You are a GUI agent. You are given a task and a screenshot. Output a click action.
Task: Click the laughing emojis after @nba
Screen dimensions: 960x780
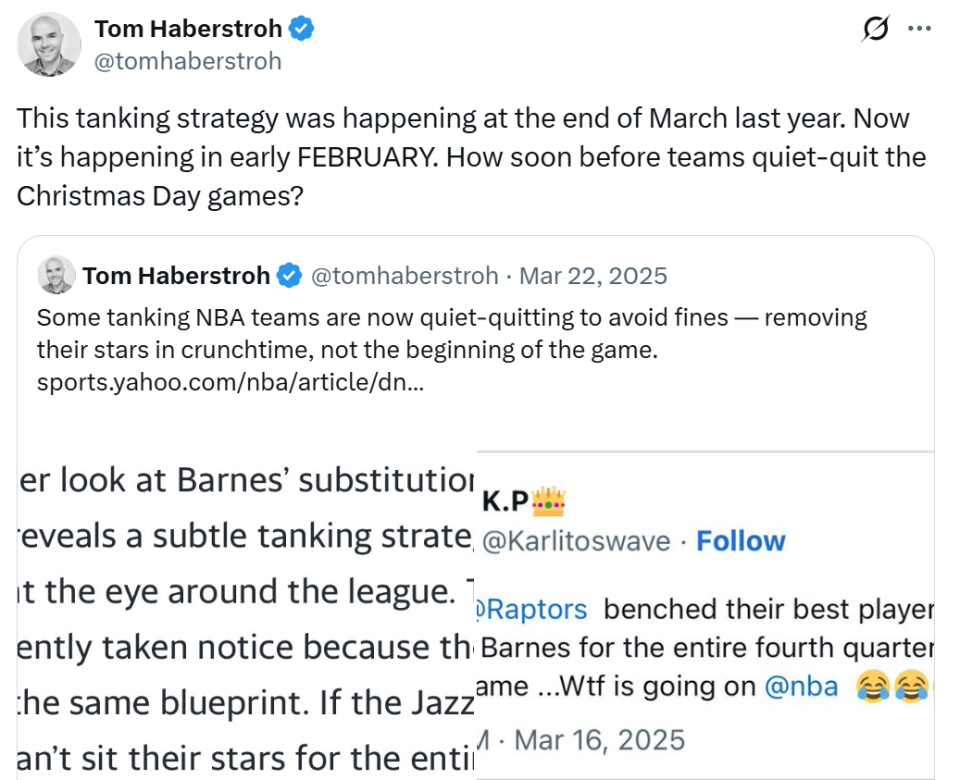(x=892, y=687)
